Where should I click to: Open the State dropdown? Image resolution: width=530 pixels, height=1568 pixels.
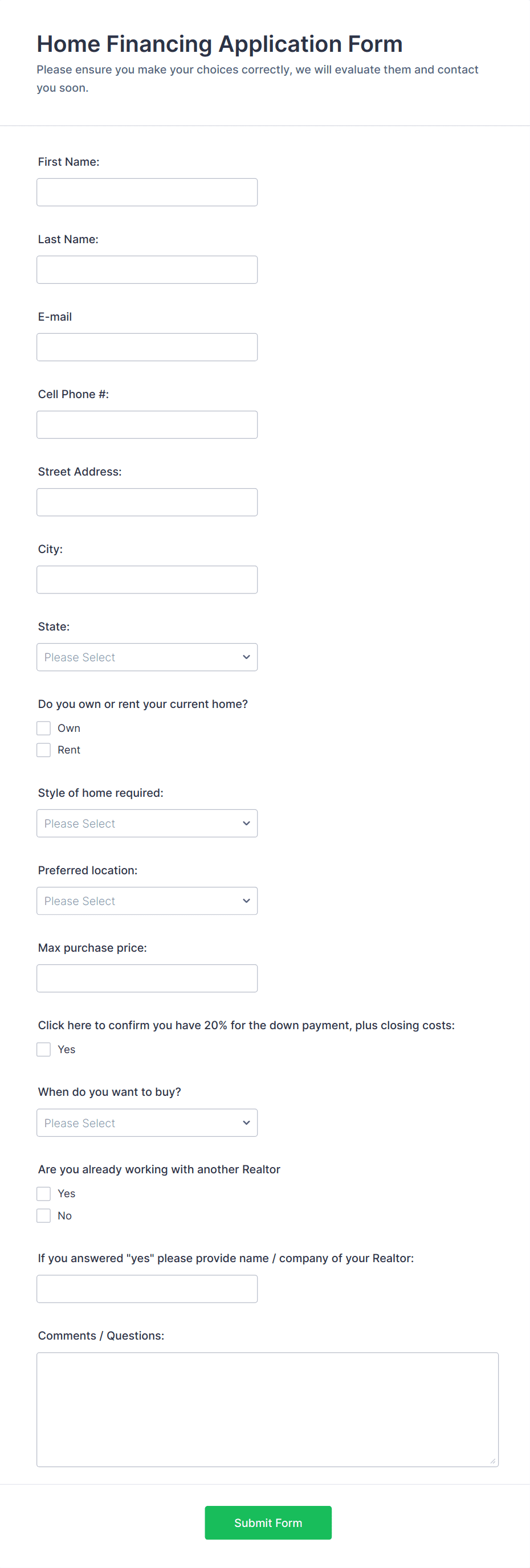click(147, 657)
